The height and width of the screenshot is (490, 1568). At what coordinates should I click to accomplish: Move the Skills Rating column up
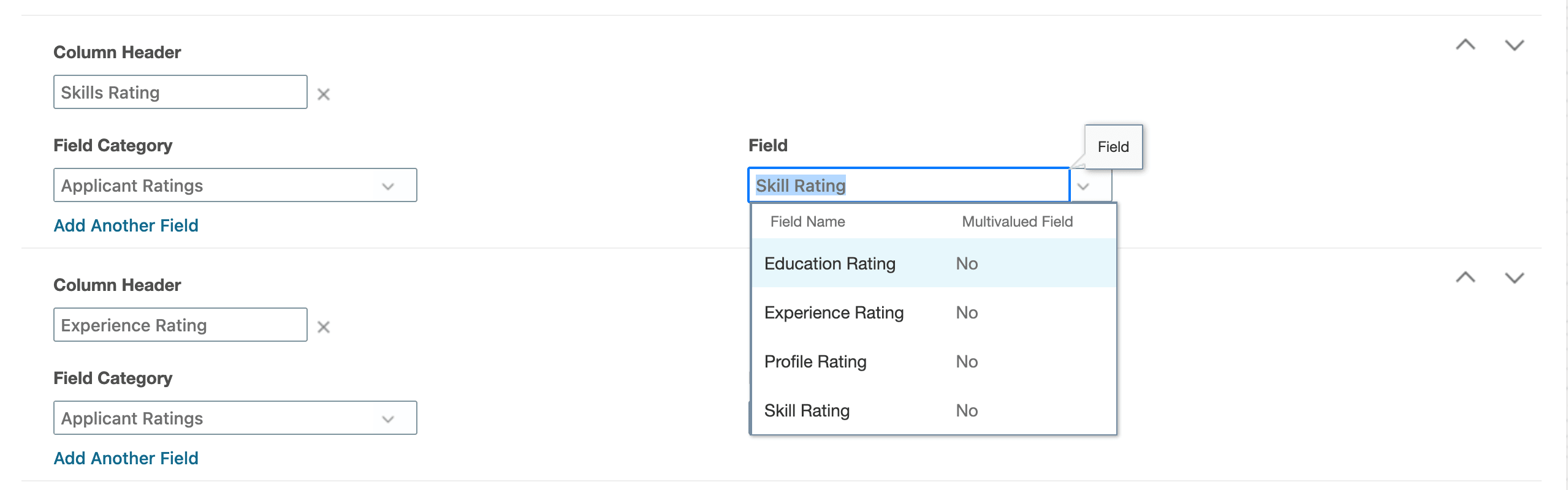point(1465,45)
